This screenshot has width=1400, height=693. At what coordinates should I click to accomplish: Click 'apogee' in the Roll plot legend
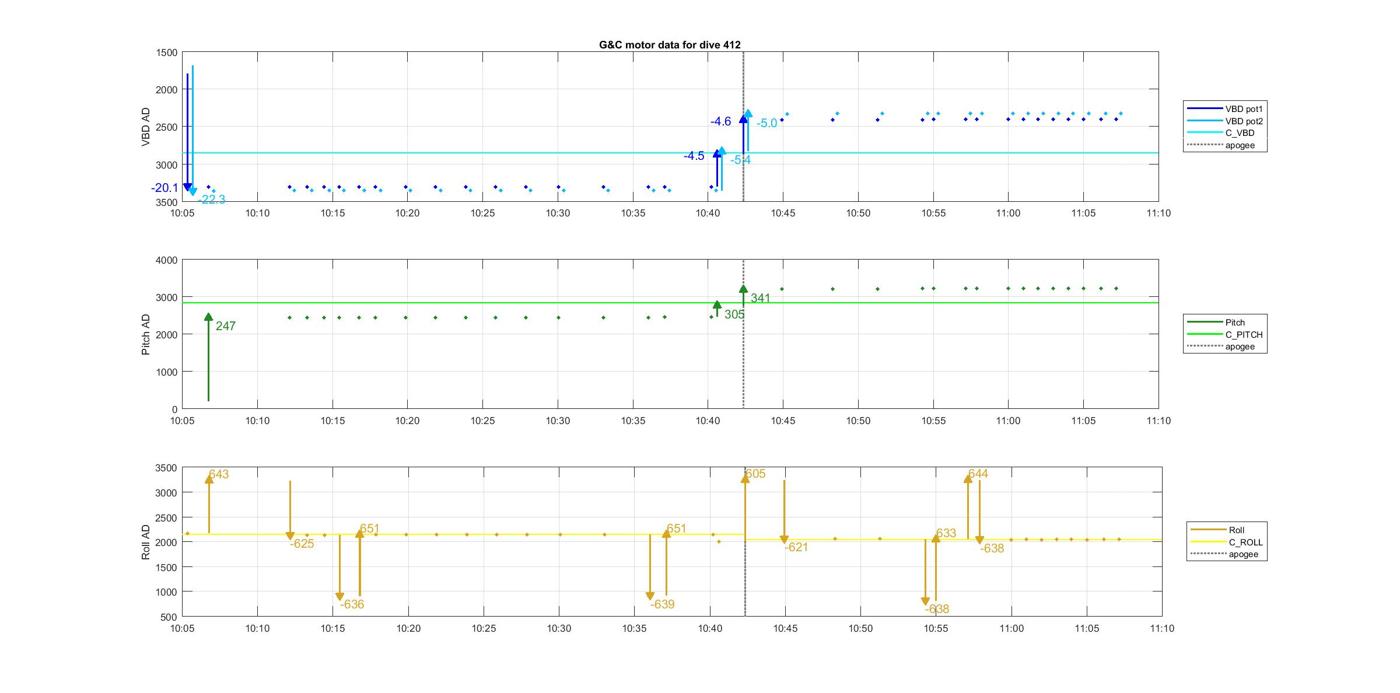(x=1225, y=554)
